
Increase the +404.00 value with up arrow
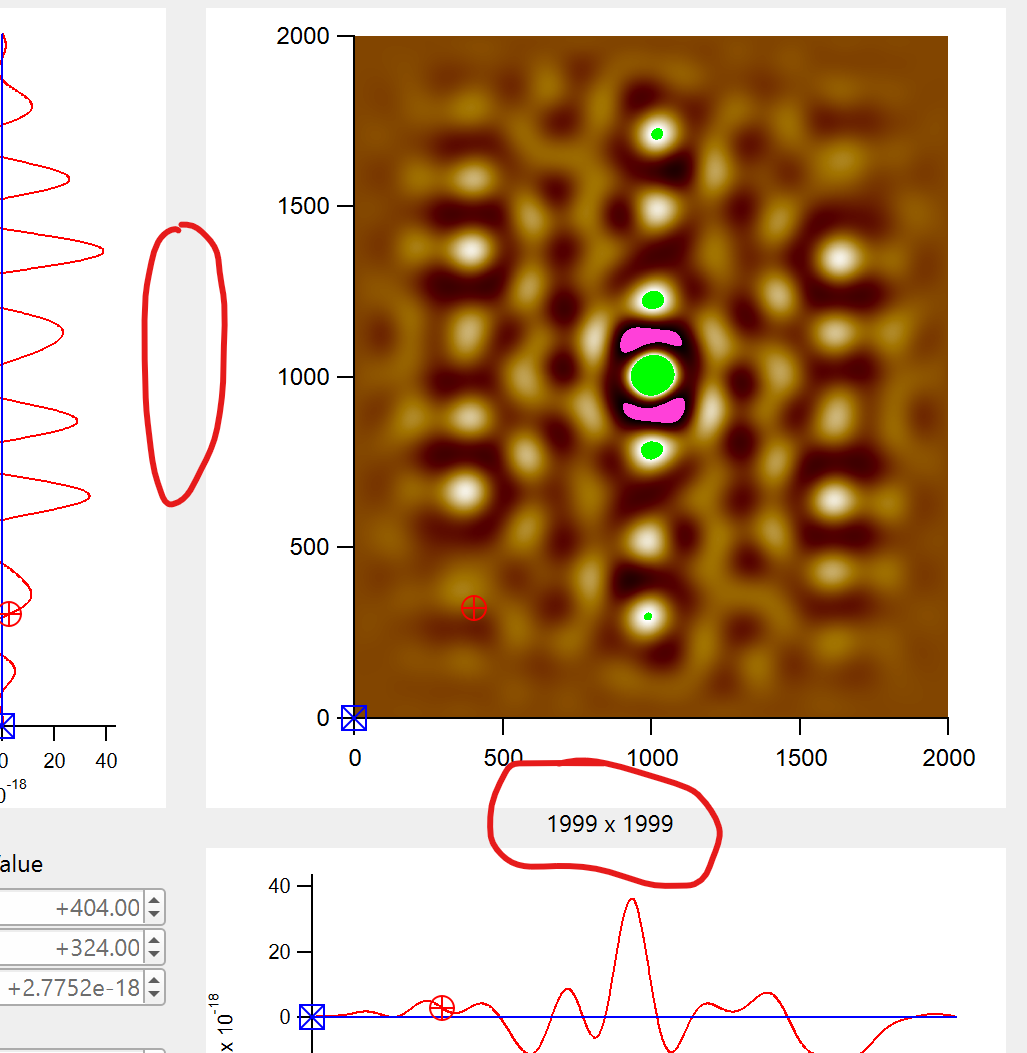click(x=154, y=902)
